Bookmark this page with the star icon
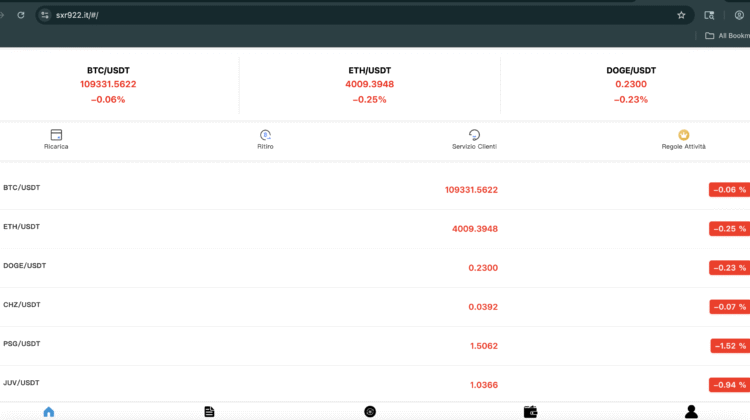Screen dimensions: 750x420 [681, 15]
